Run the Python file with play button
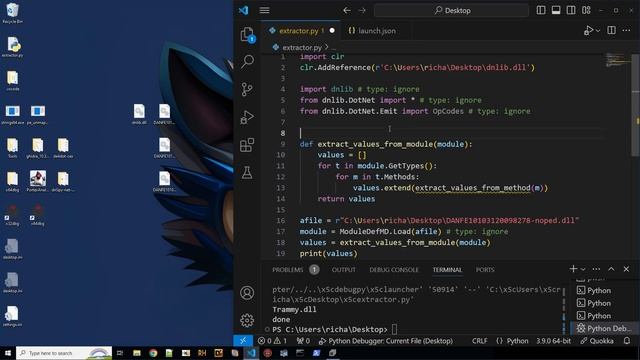The image size is (640, 360). pyautogui.click(x=588, y=31)
